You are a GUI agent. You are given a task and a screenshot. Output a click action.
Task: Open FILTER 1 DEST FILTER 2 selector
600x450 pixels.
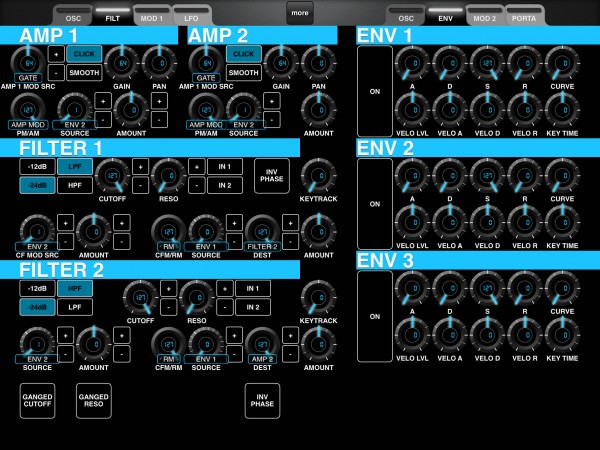click(262, 246)
